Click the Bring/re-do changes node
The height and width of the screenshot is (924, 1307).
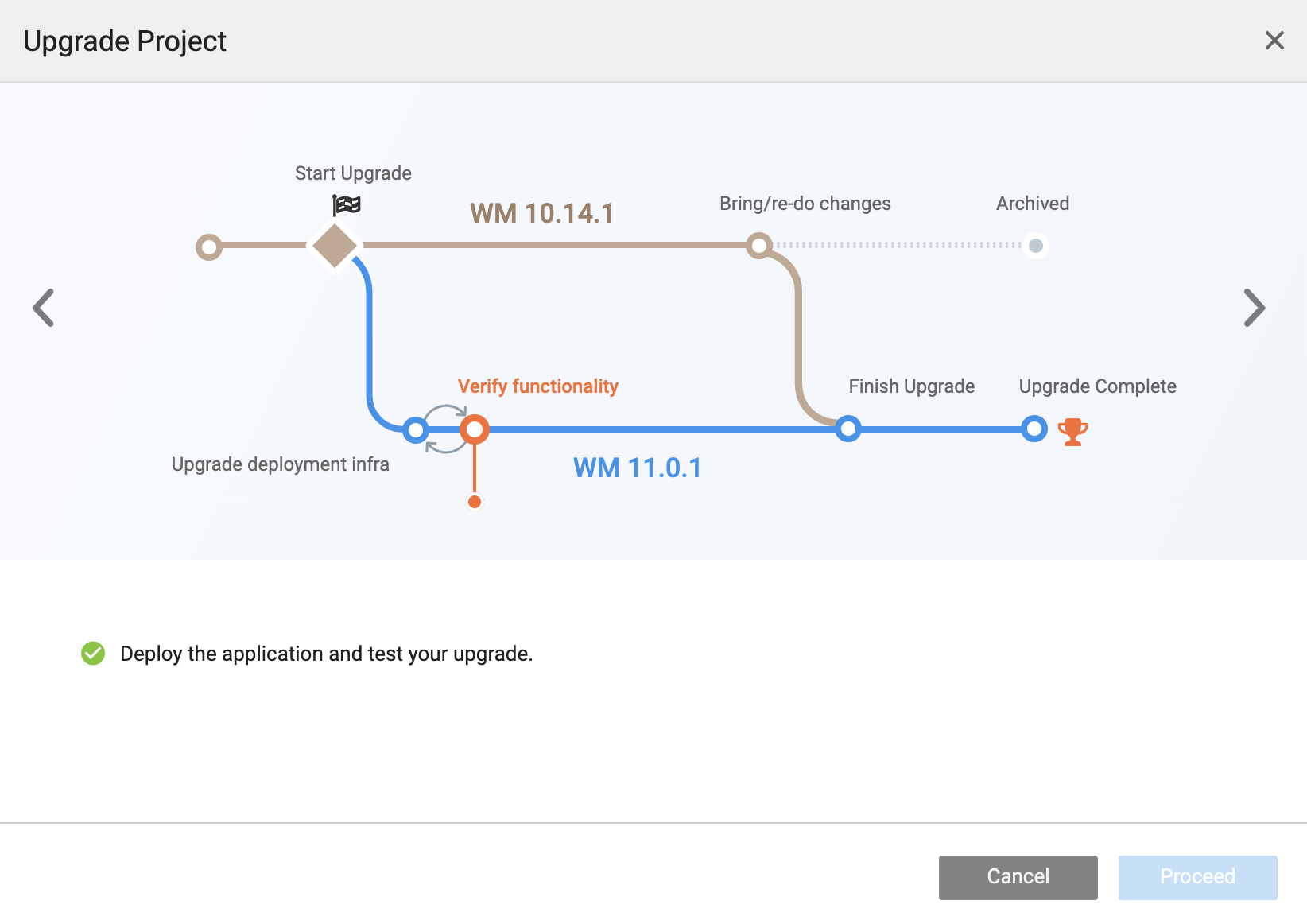(759, 245)
